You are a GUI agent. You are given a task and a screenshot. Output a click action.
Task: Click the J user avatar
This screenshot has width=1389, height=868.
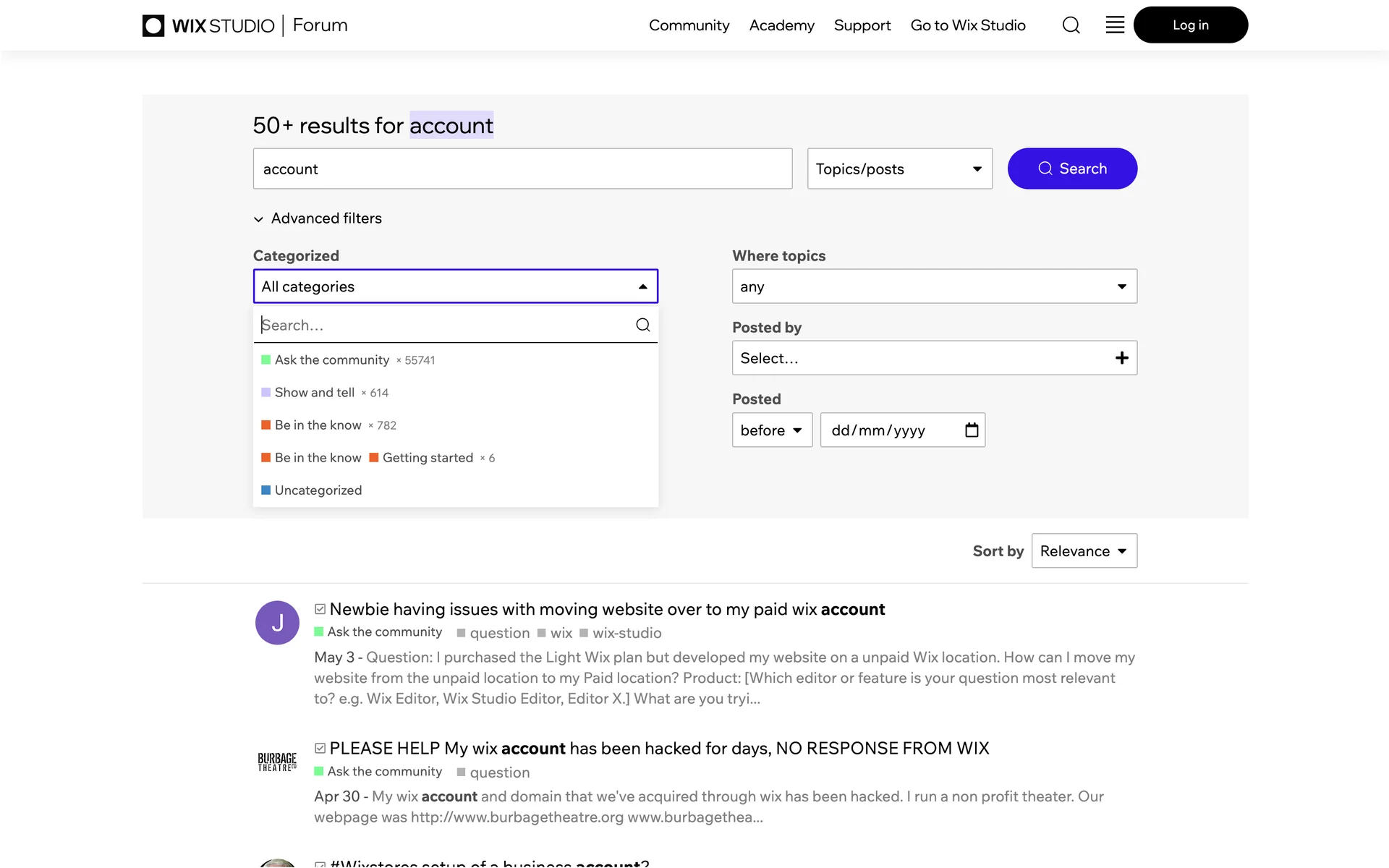pyautogui.click(x=277, y=623)
